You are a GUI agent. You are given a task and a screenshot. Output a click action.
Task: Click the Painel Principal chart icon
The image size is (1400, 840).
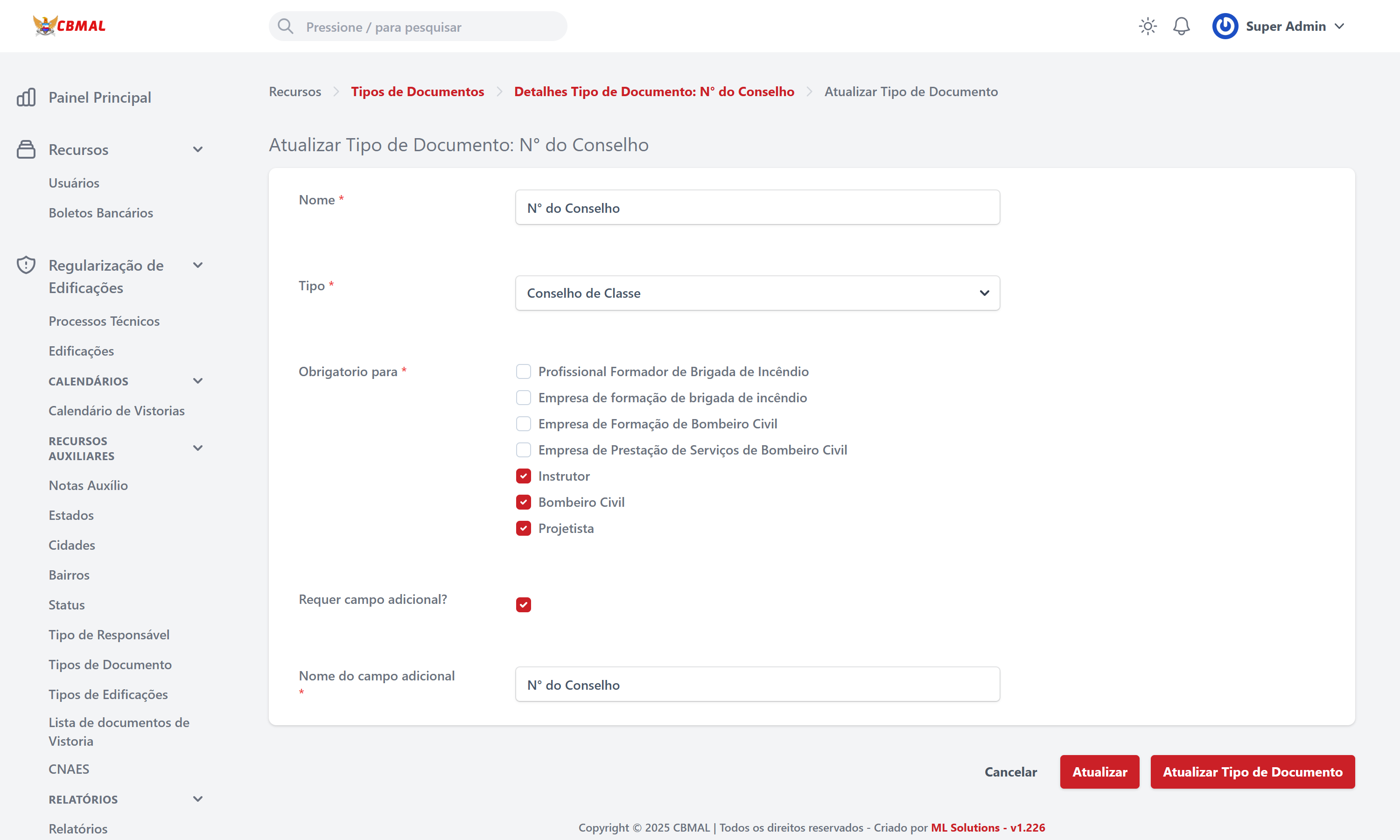tap(26, 98)
